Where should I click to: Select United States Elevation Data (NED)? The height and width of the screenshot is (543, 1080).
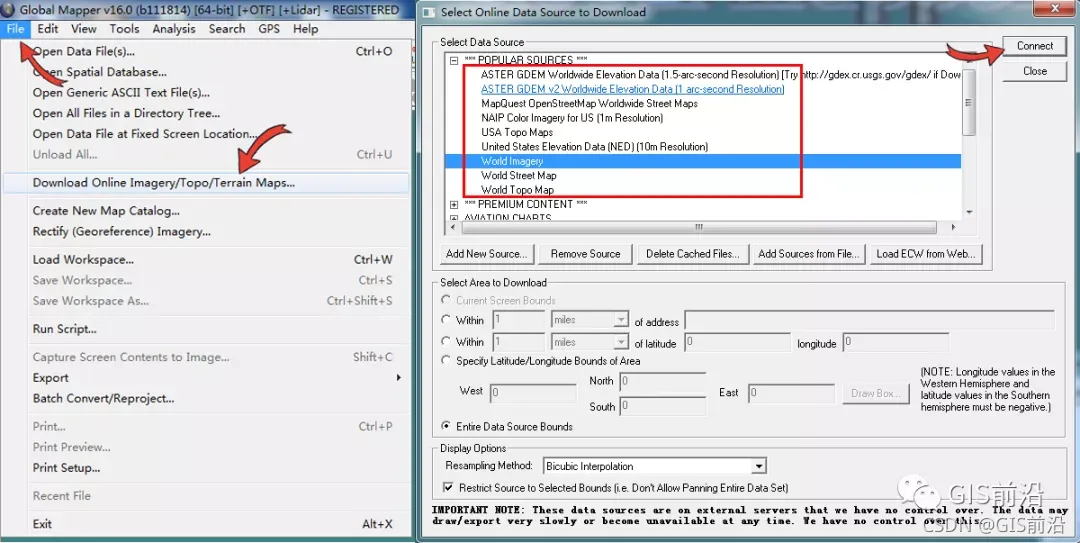pyautogui.click(x=594, y=147)
